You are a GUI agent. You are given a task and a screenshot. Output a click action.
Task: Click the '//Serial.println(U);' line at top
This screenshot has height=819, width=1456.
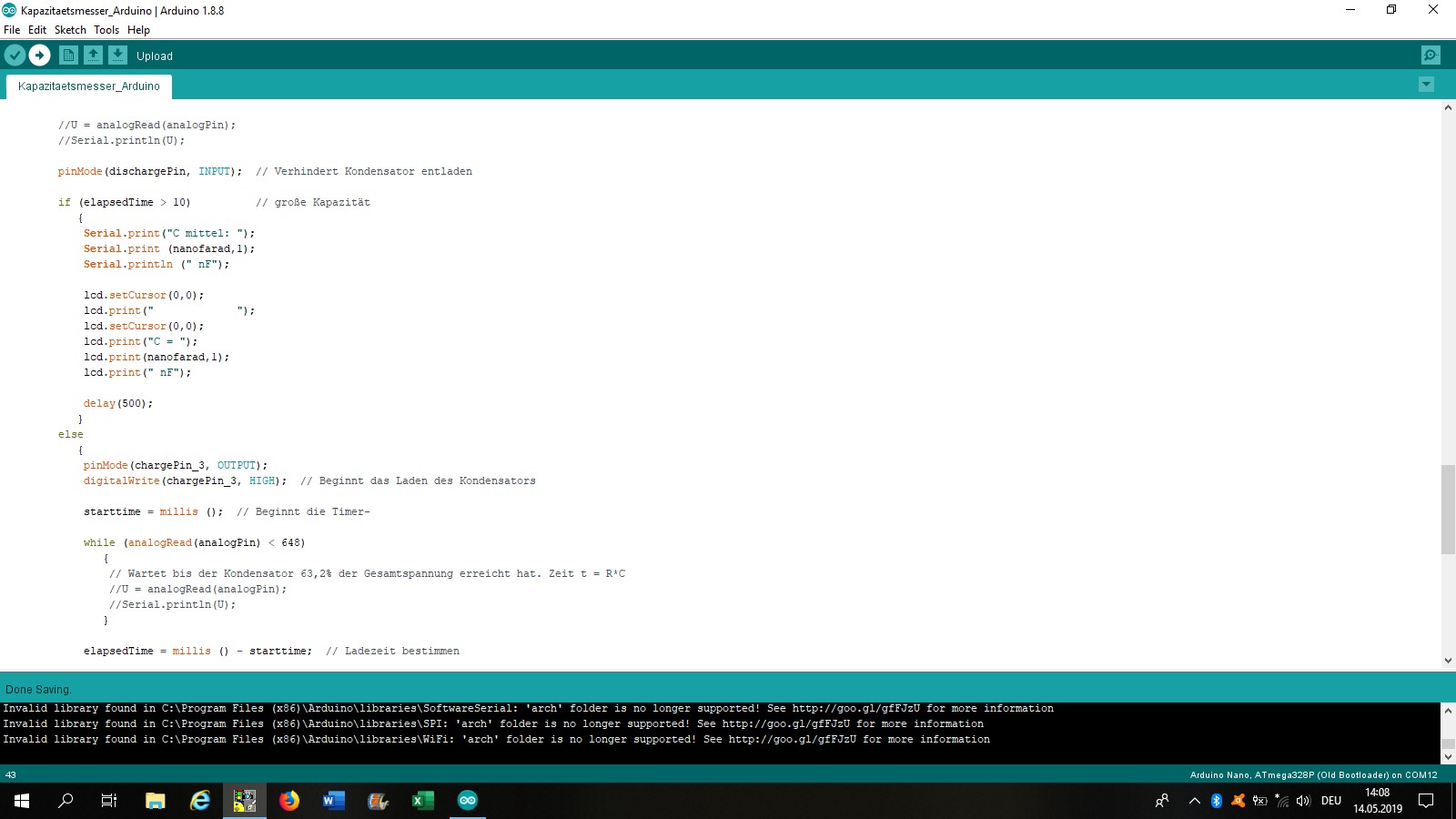pyautogui.click(x=122, y=140)
